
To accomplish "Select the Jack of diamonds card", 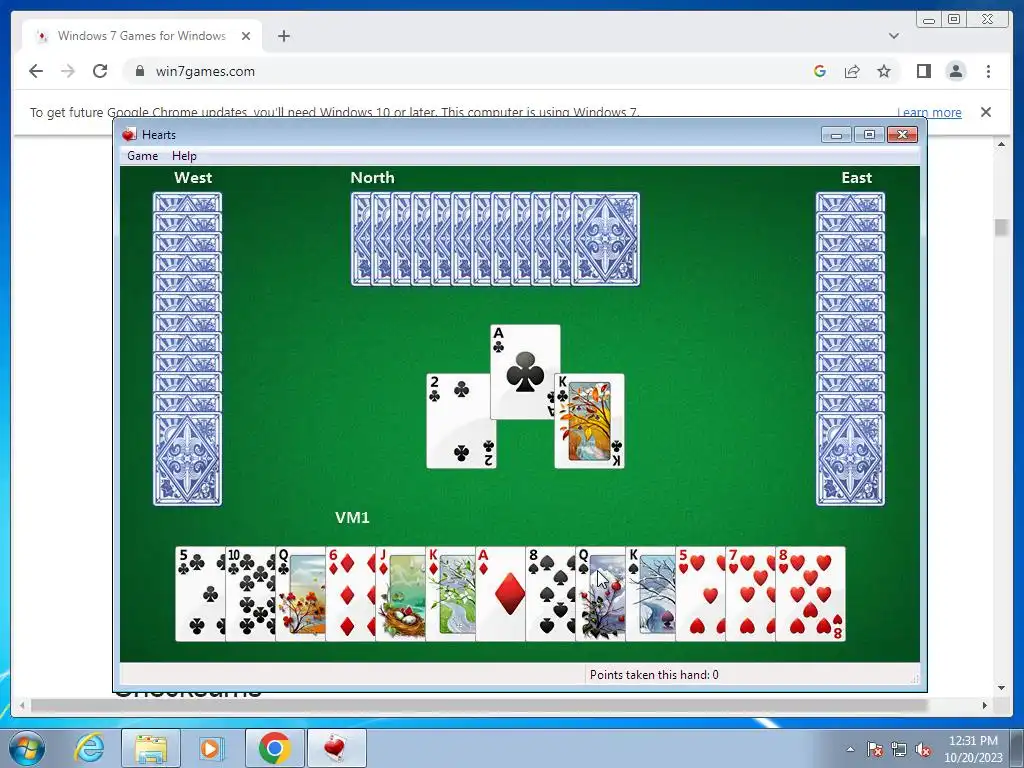I will pos(400,594).
